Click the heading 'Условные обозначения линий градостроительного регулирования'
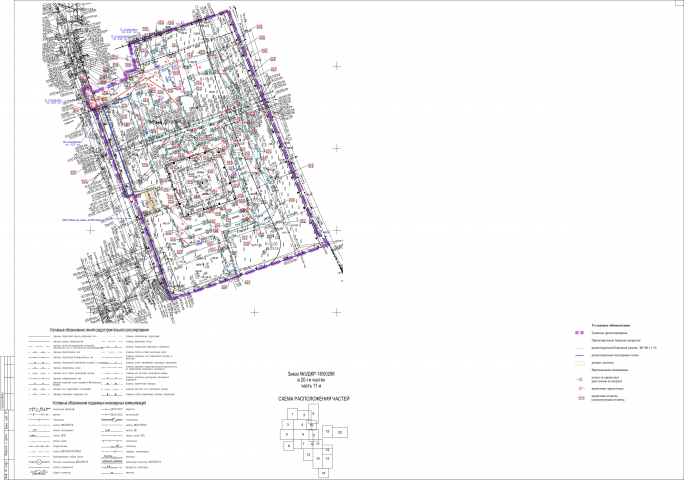 click(x=100, y=329)
